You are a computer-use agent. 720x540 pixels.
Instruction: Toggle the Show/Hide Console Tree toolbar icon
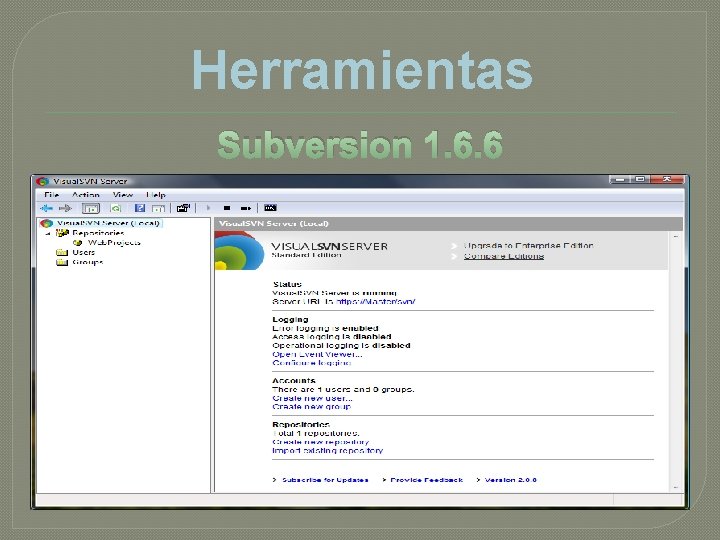click(x=90, y=208)
